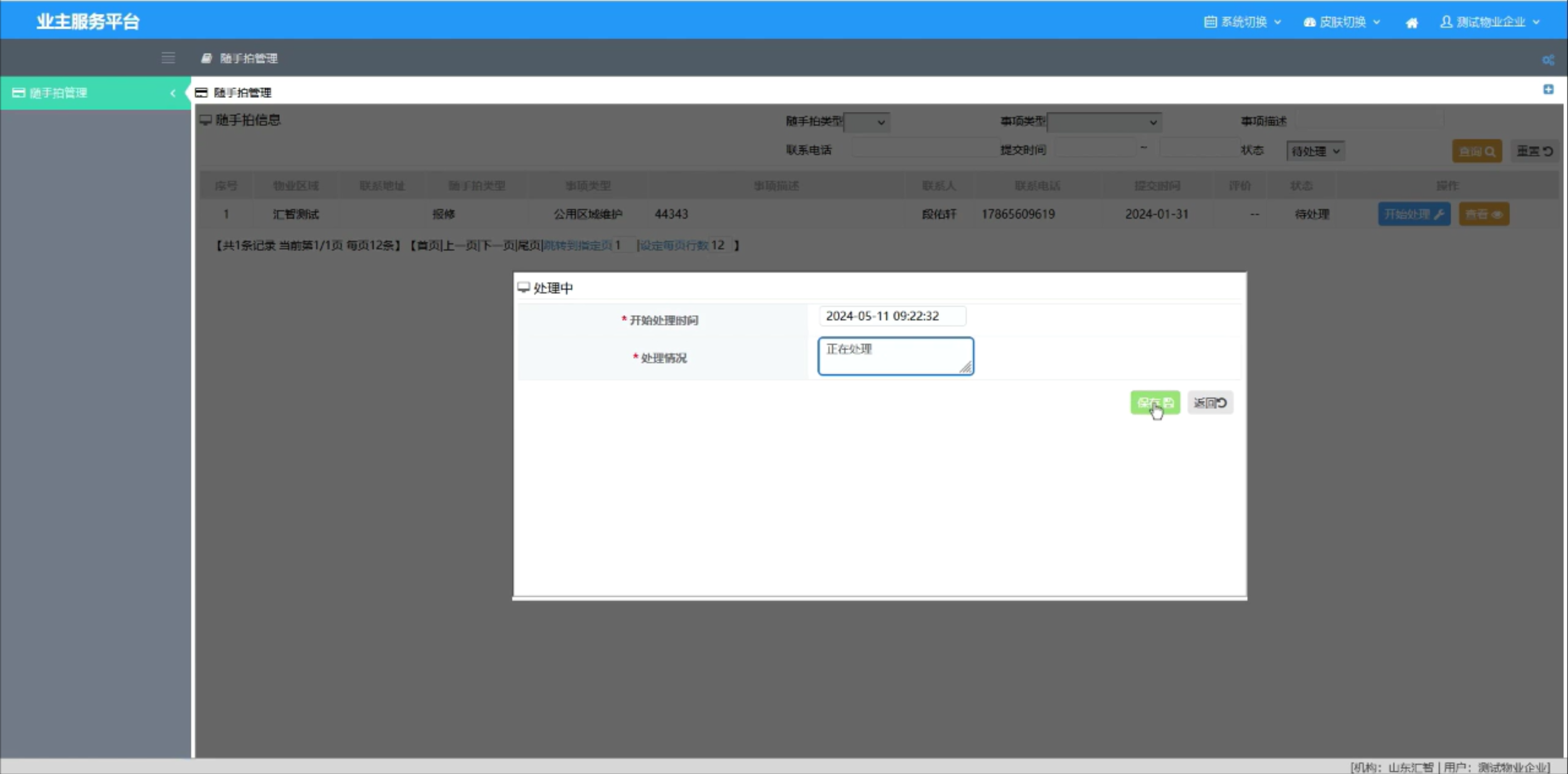Click the 跳转到指定页 link
Screen dimensions: 1568x774
[x=578, y=245]
